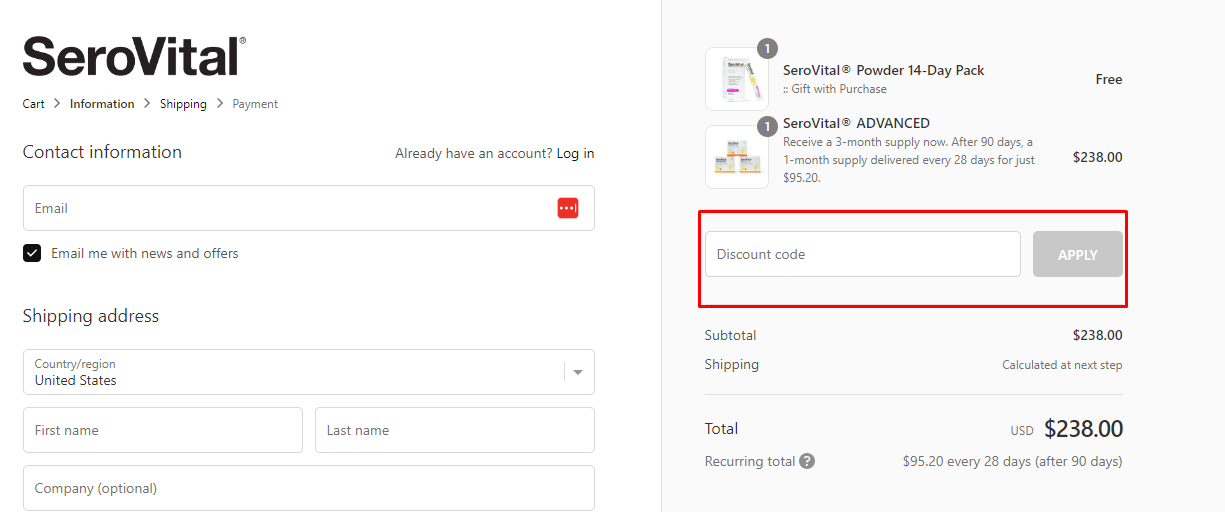Screen dimensions: 1225x512
Task: Click the Total amount $238.00 with USD
Action: 1066,429
